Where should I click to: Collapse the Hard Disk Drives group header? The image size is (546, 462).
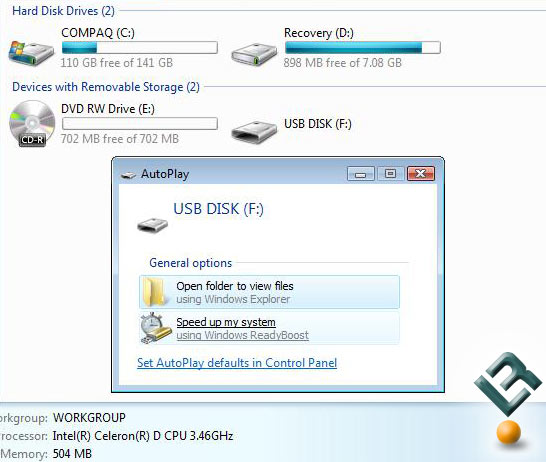63,11
